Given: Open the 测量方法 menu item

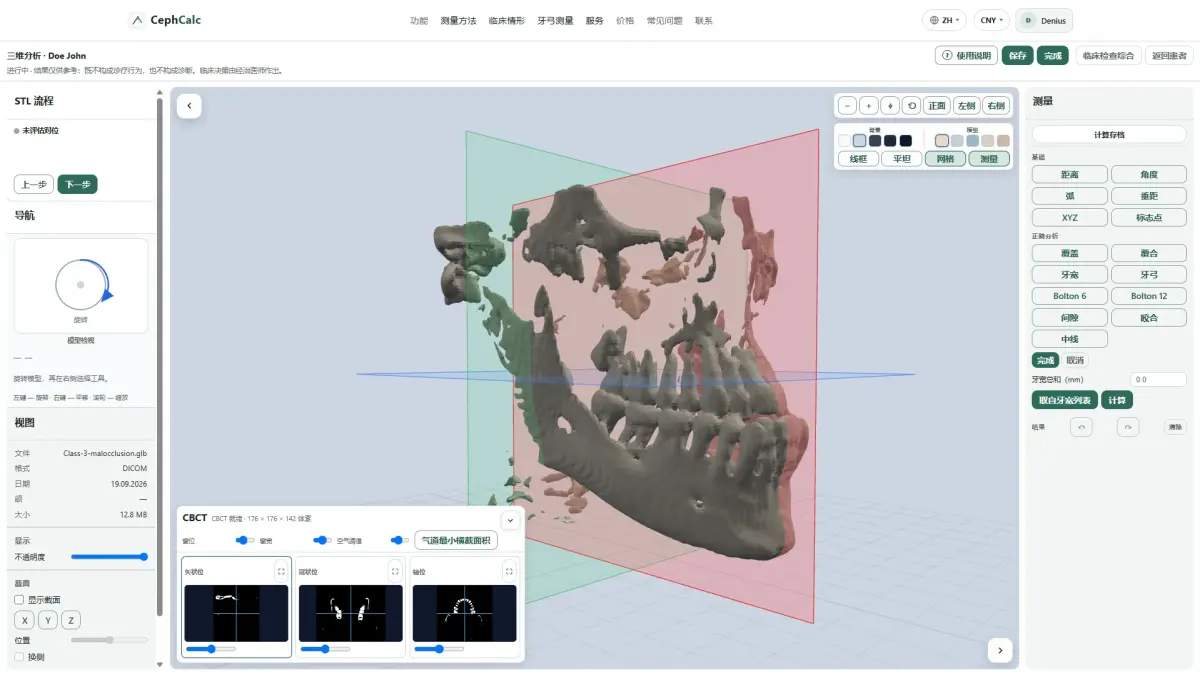Looking at the screenshot, I should 458,20.
